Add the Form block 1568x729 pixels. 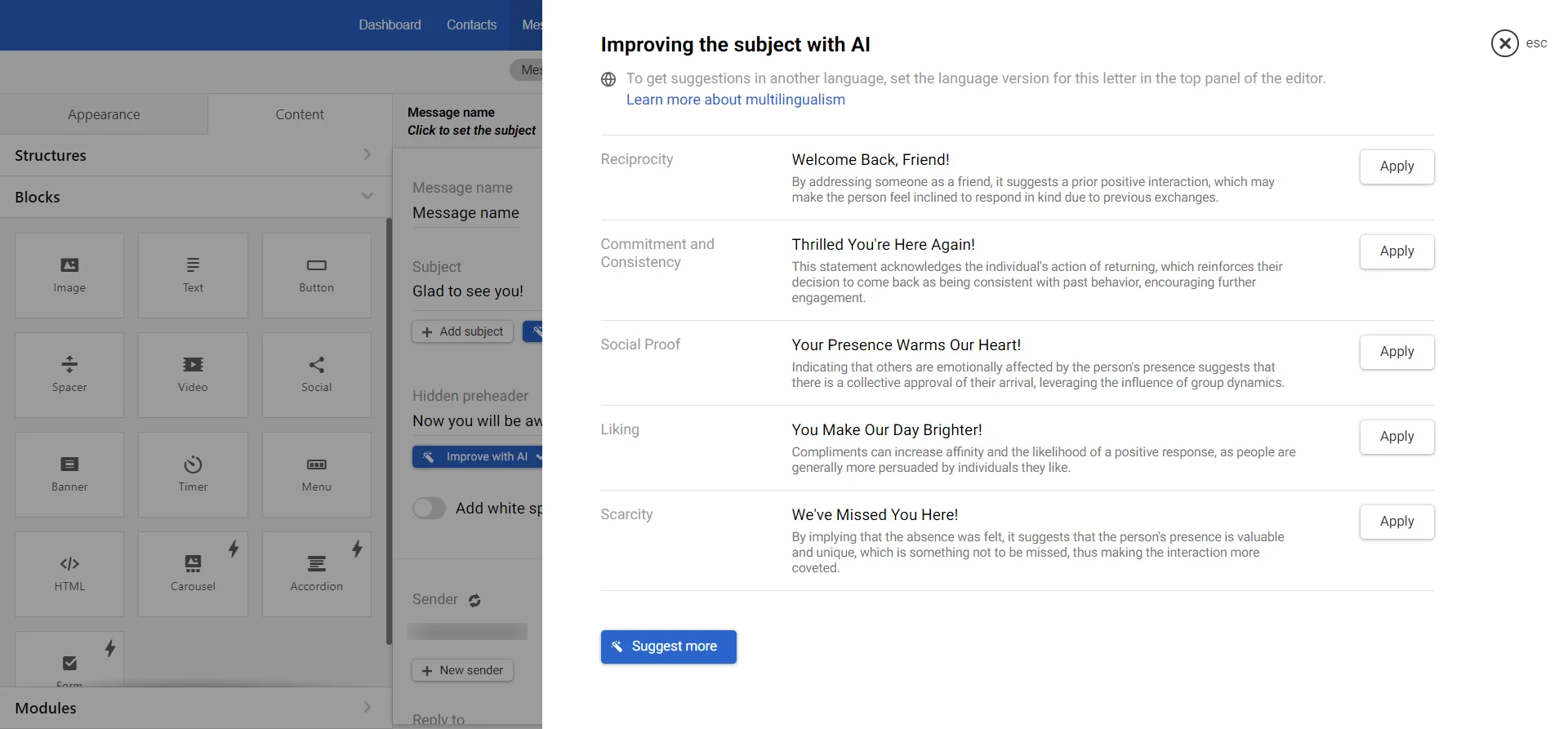point(69,660)
